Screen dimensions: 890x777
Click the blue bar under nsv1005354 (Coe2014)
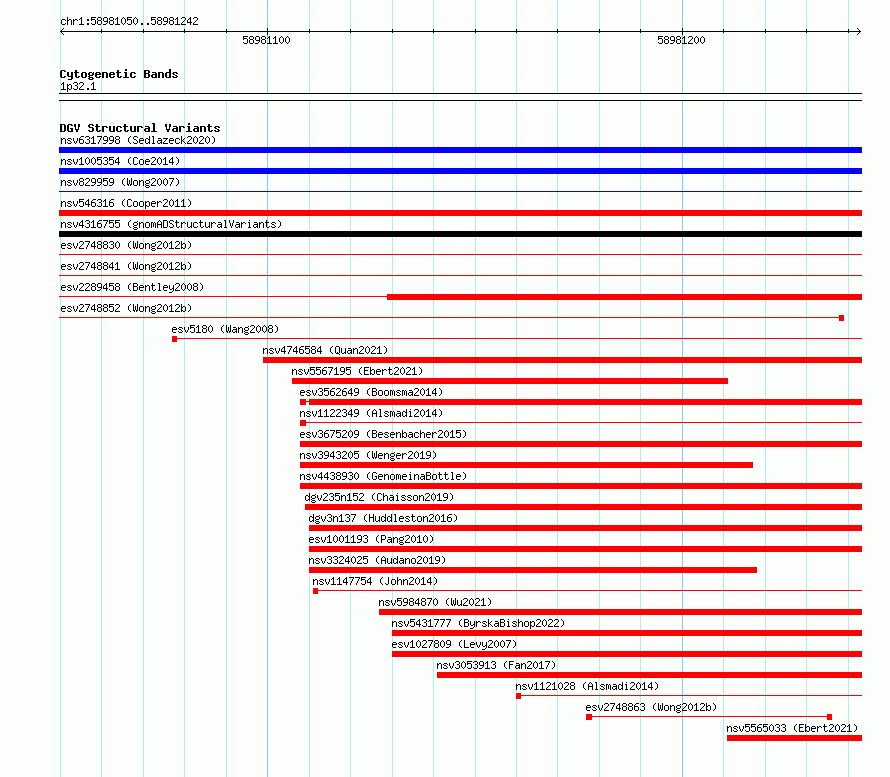coord(460,171)
